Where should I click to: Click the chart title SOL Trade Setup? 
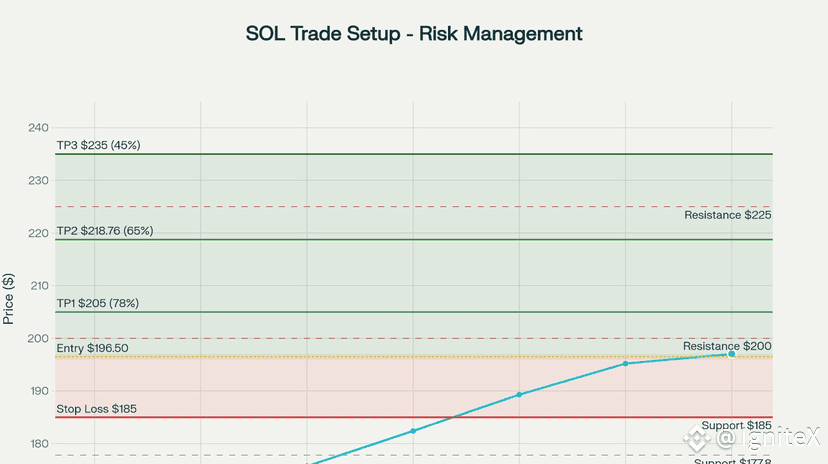413,34
